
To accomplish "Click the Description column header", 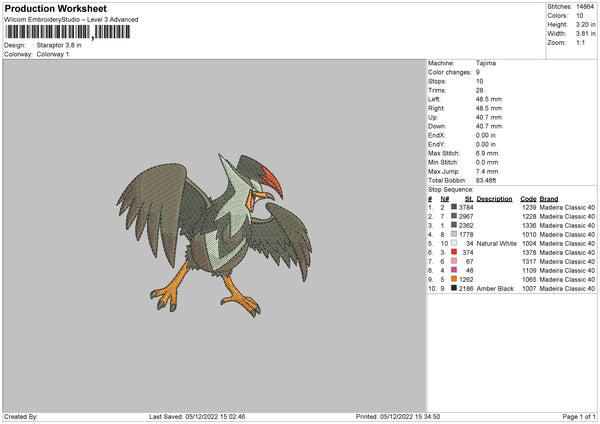I will (x=494, y=199).
